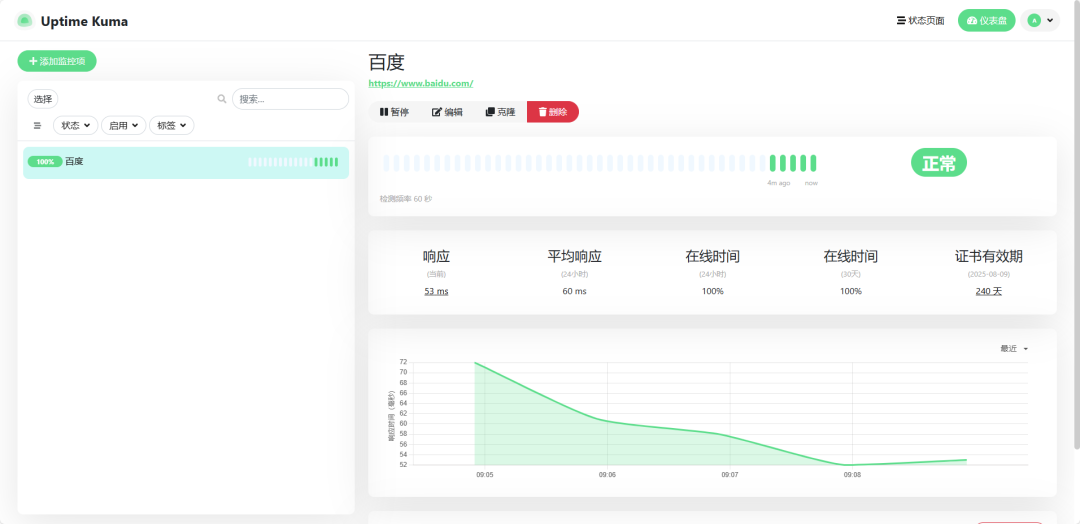Open the user avatar profile menu
Viewport: 1080px width, 524px height.
(1040, 21)
